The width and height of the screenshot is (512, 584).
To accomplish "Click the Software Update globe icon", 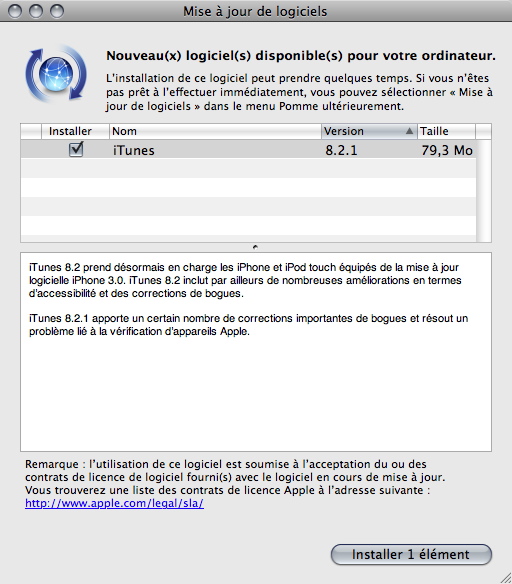I will coord(56,74).
